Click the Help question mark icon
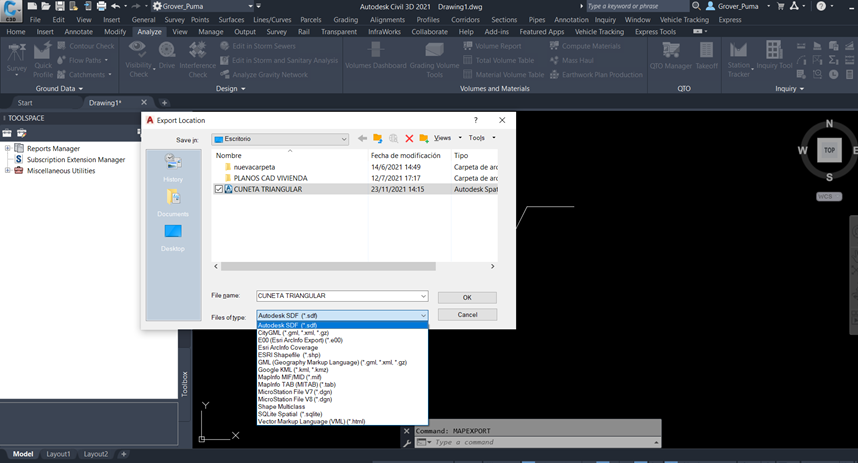 [x=821, y=6]
